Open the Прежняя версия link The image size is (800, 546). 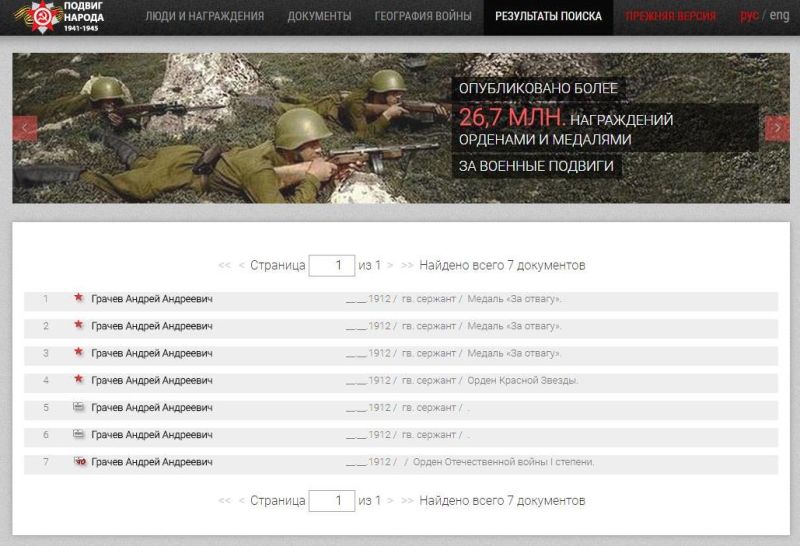670,16
